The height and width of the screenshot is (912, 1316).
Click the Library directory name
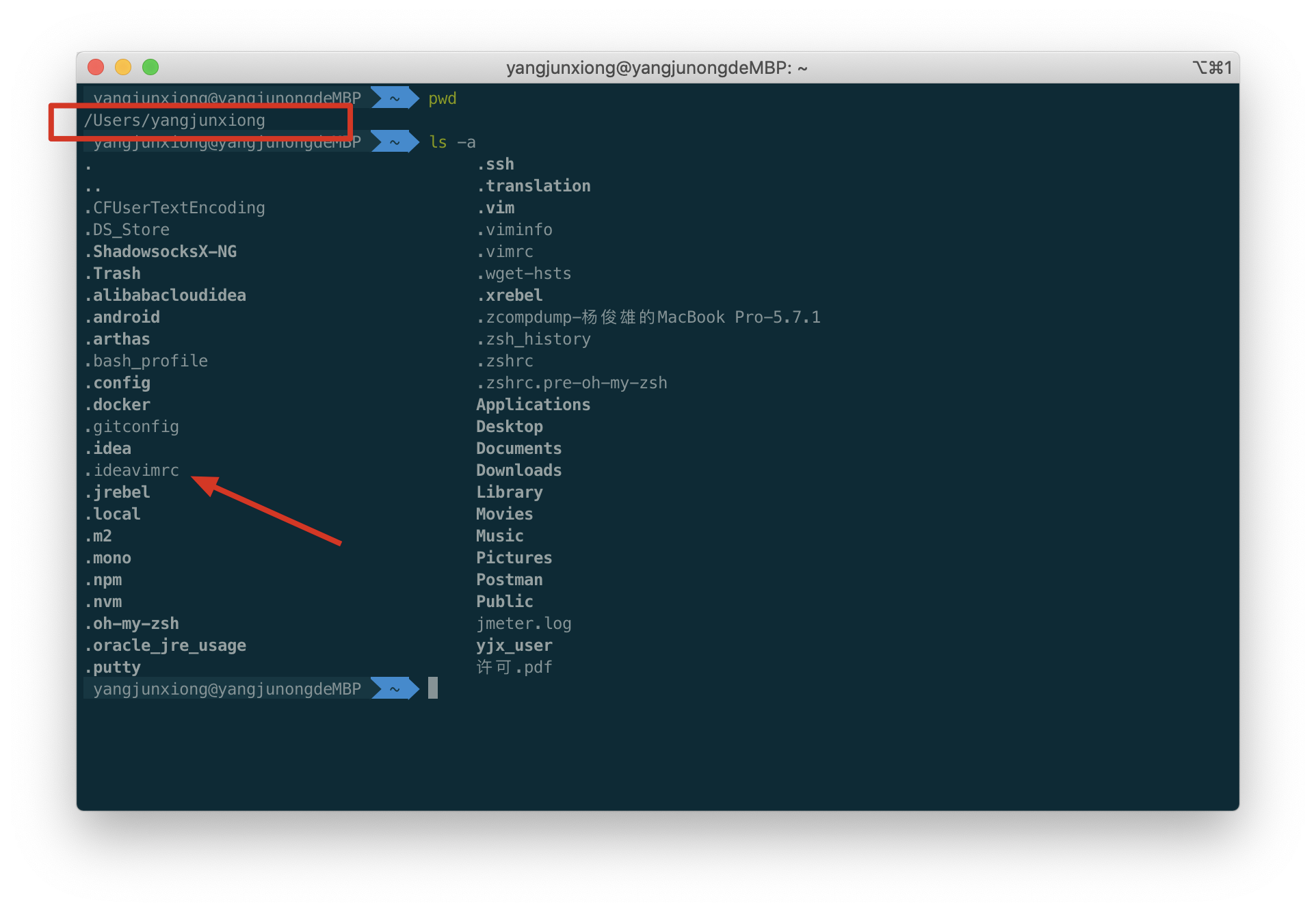point(510,492)
